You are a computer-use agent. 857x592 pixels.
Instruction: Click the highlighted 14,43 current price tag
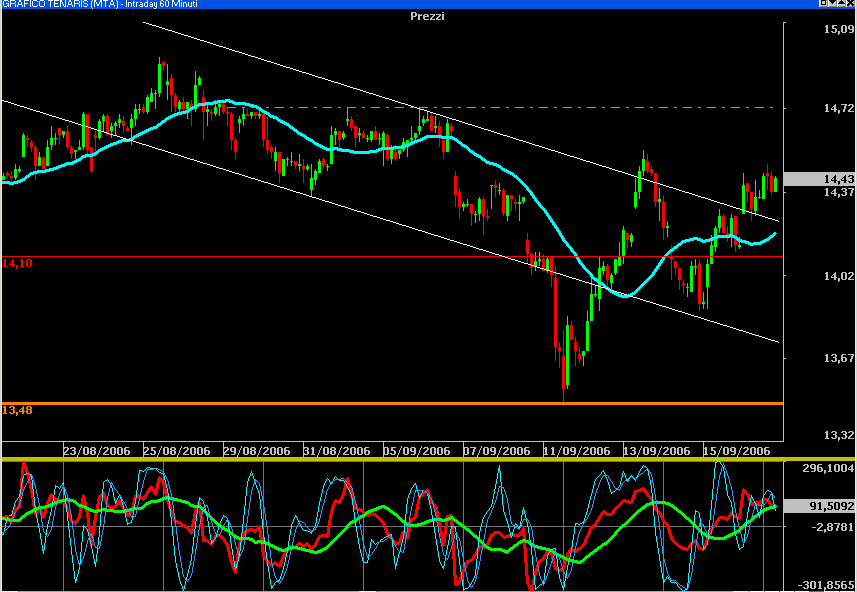(820, 179)
